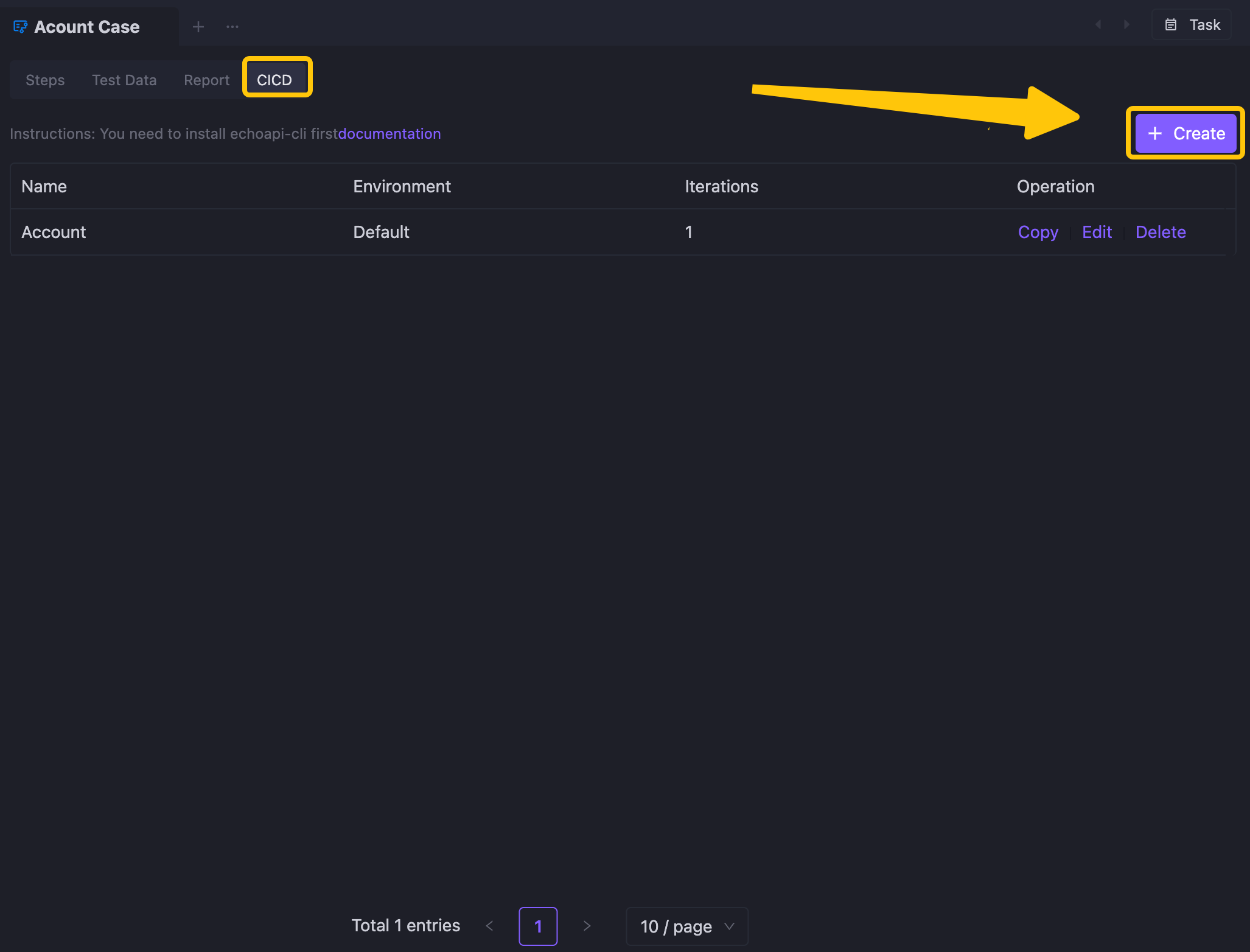Viewport: 1250px width, 952px height.
Task: Switch to the Steps tab
Action: click(45, 80)
